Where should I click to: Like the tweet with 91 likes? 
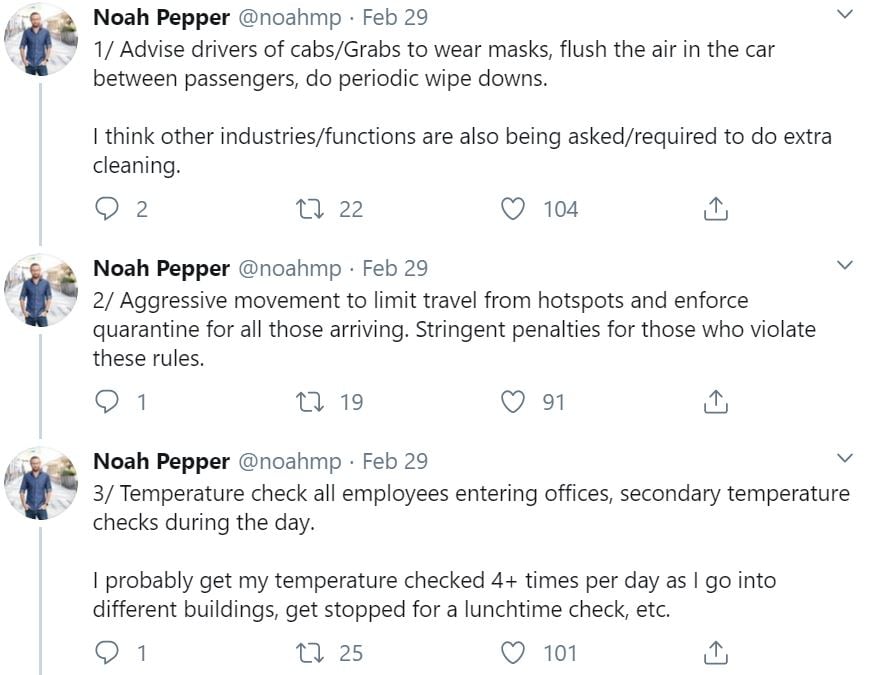click(x=513, y=402)
